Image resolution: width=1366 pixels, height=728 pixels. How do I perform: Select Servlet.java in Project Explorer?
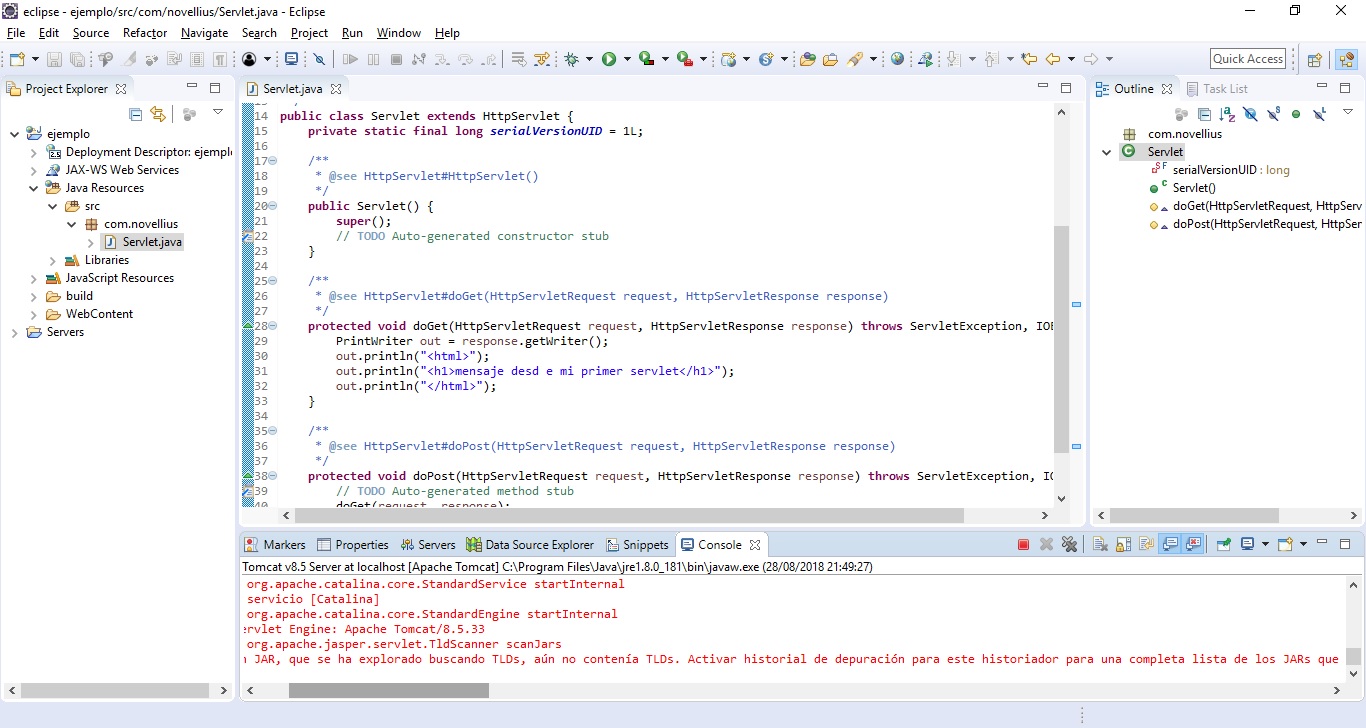coord(143,242)
